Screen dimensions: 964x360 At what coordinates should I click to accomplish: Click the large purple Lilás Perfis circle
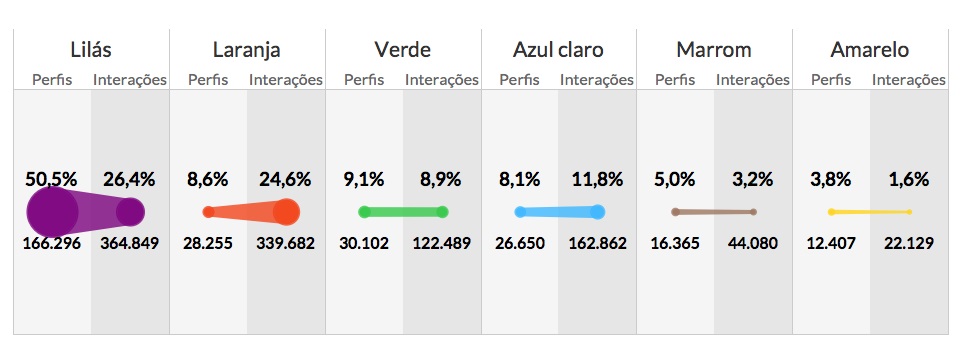[53, 212]
